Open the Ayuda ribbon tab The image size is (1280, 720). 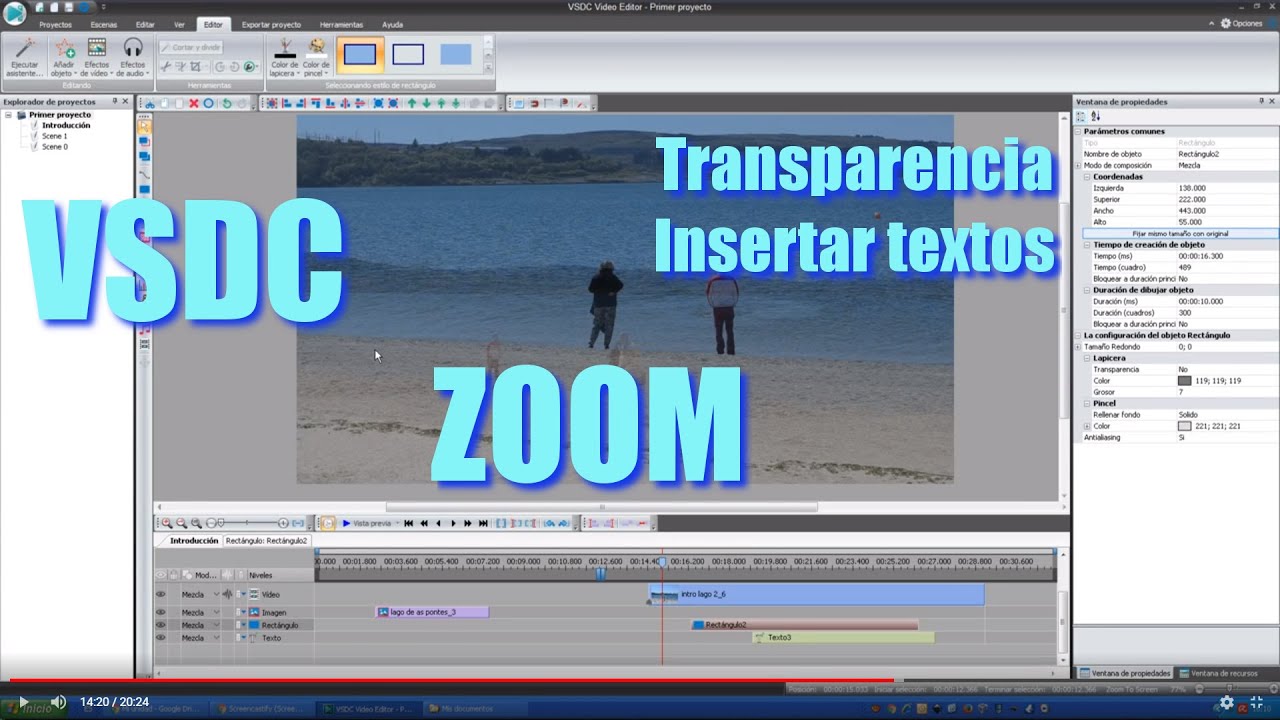click(393, 24)
